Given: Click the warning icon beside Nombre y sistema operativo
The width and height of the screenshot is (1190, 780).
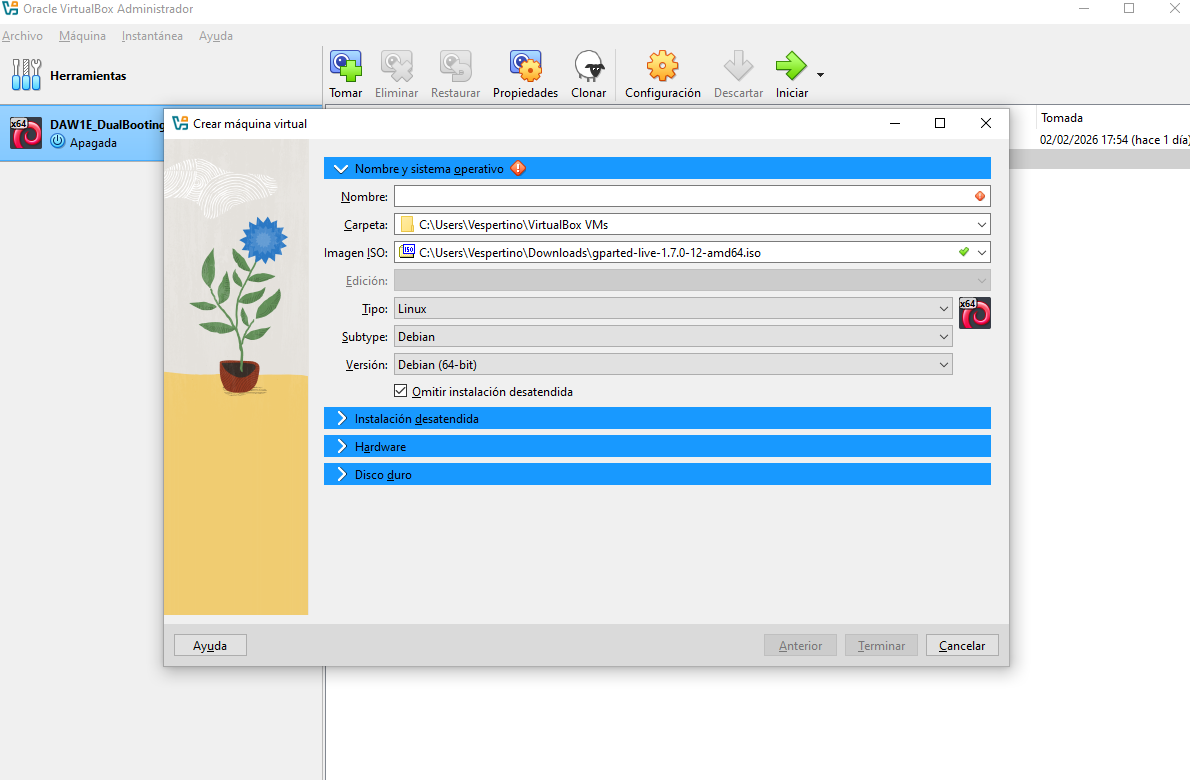Looking at the screenshot, I should click(x=518, y=168).
